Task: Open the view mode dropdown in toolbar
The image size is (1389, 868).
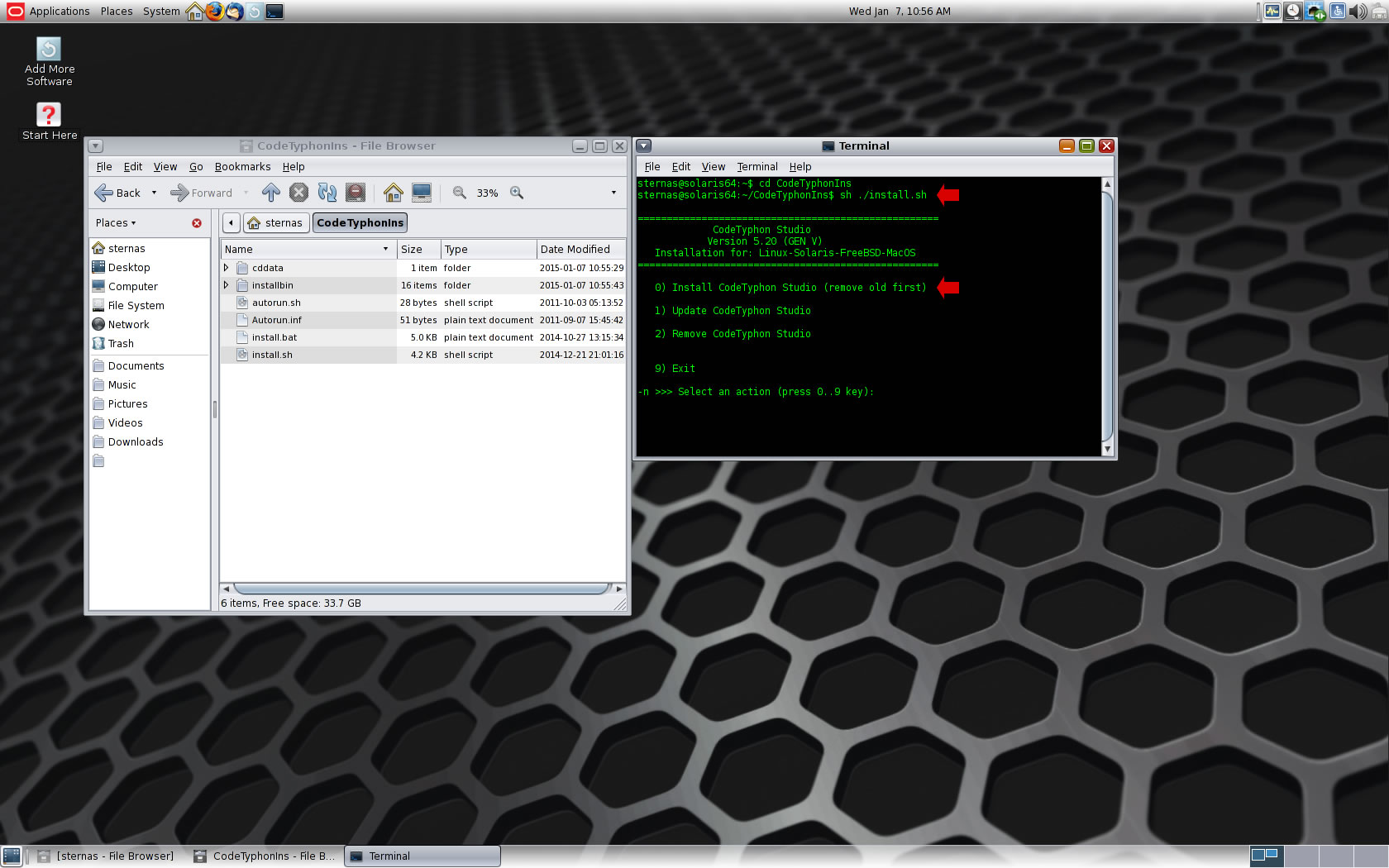Action: pyautogui.click(x=613, y=193)
